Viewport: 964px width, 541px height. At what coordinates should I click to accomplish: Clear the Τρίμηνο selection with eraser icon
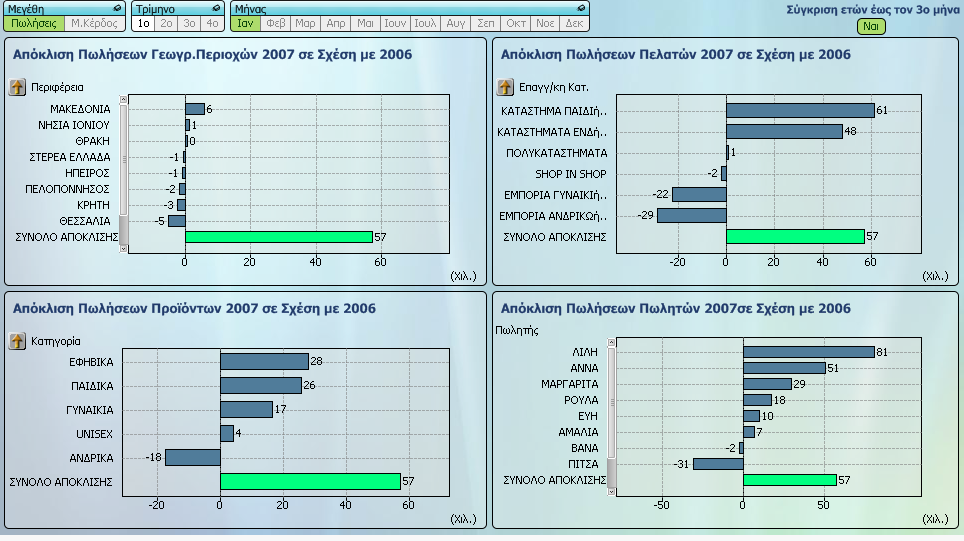[x=216, y=9]
